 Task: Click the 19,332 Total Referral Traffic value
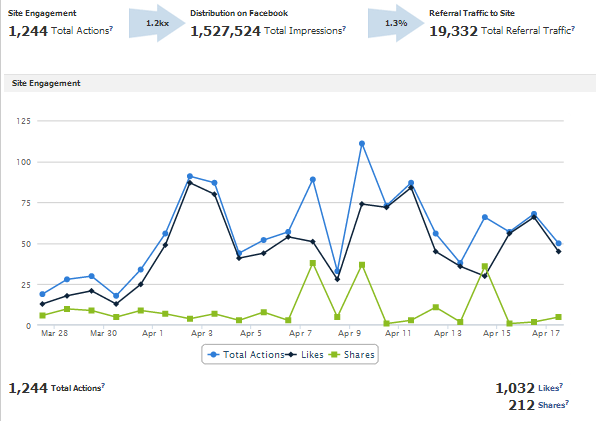coord(453,31)
